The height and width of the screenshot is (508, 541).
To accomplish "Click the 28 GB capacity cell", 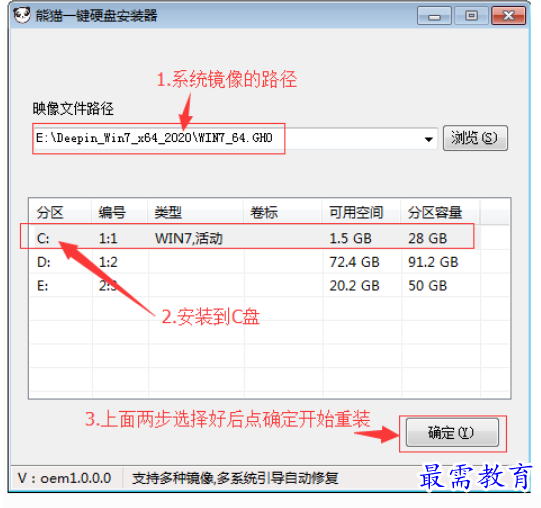I will [x=428, y=238].
